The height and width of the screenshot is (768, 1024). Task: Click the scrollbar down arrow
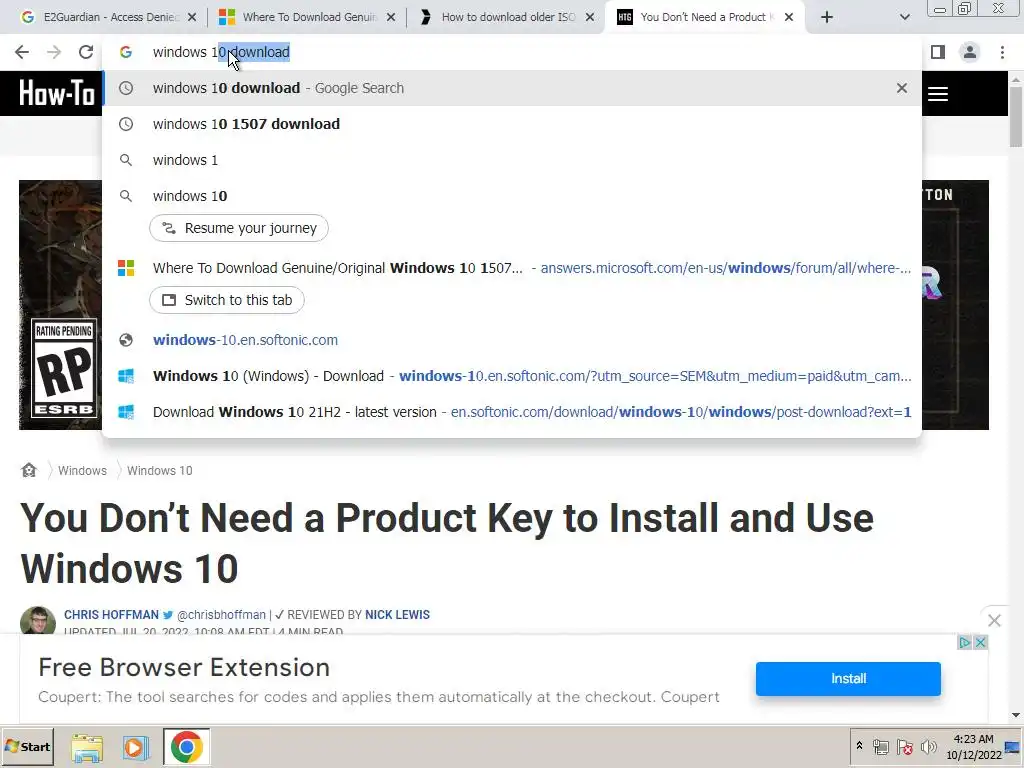coord(1016,716)
